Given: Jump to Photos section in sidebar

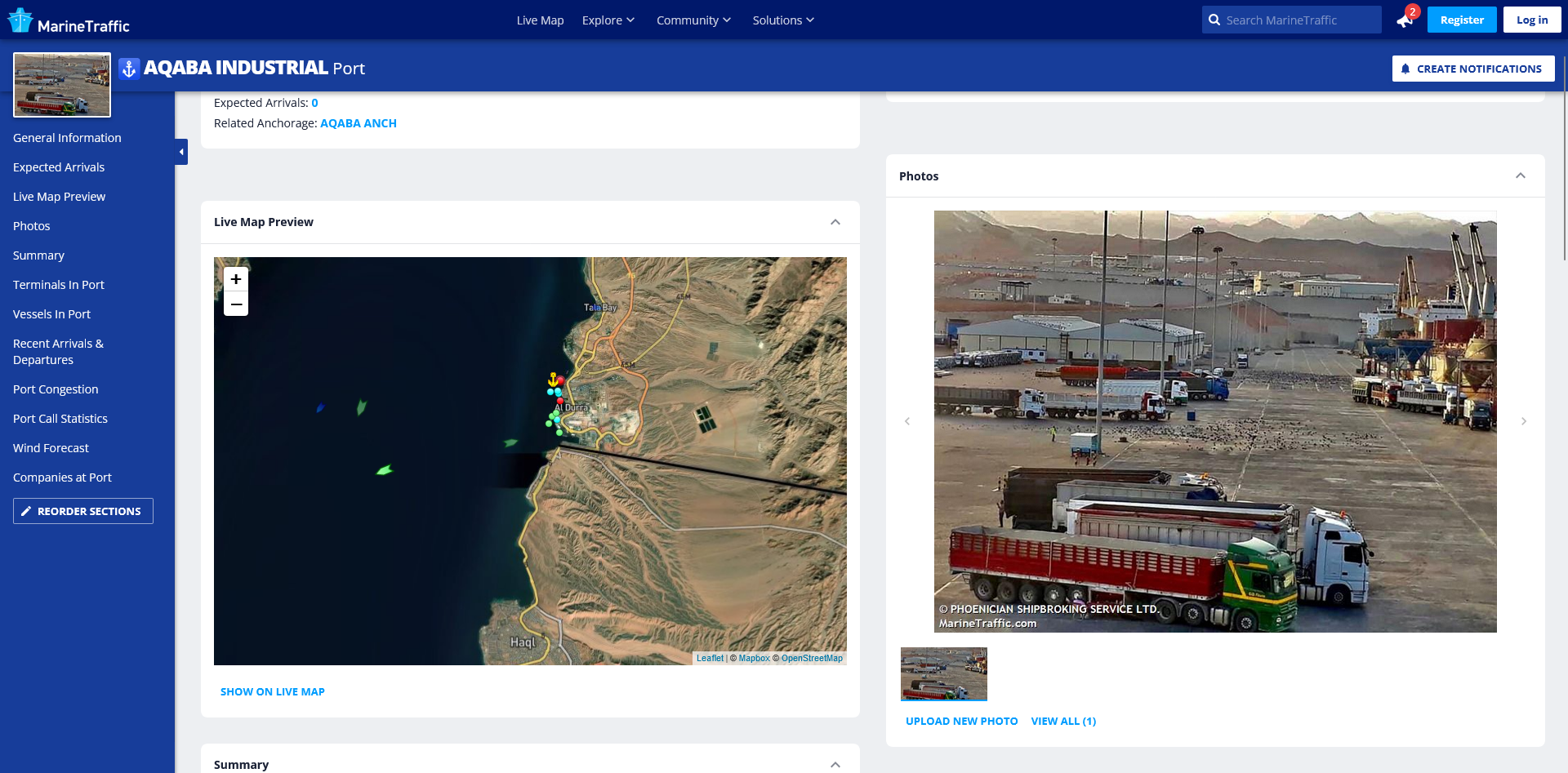Looking at the screenshot, I should coord(32,226).
